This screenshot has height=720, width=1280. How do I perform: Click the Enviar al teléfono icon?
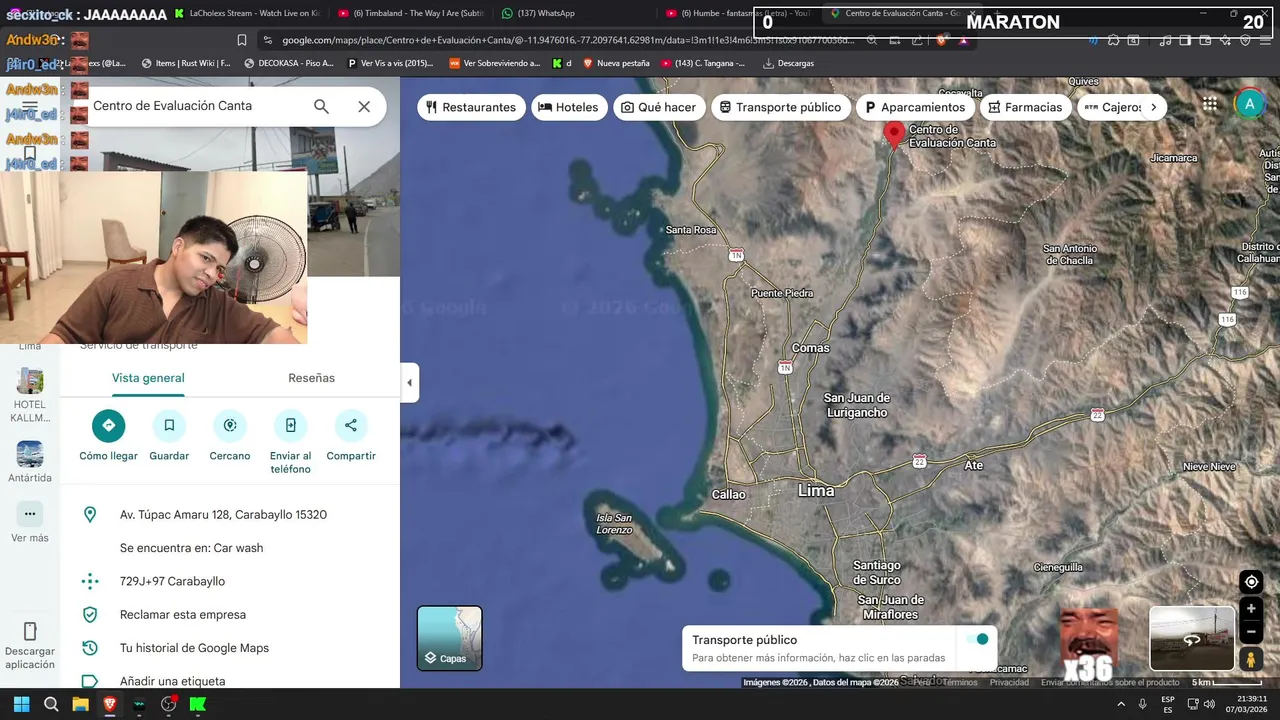290,425
